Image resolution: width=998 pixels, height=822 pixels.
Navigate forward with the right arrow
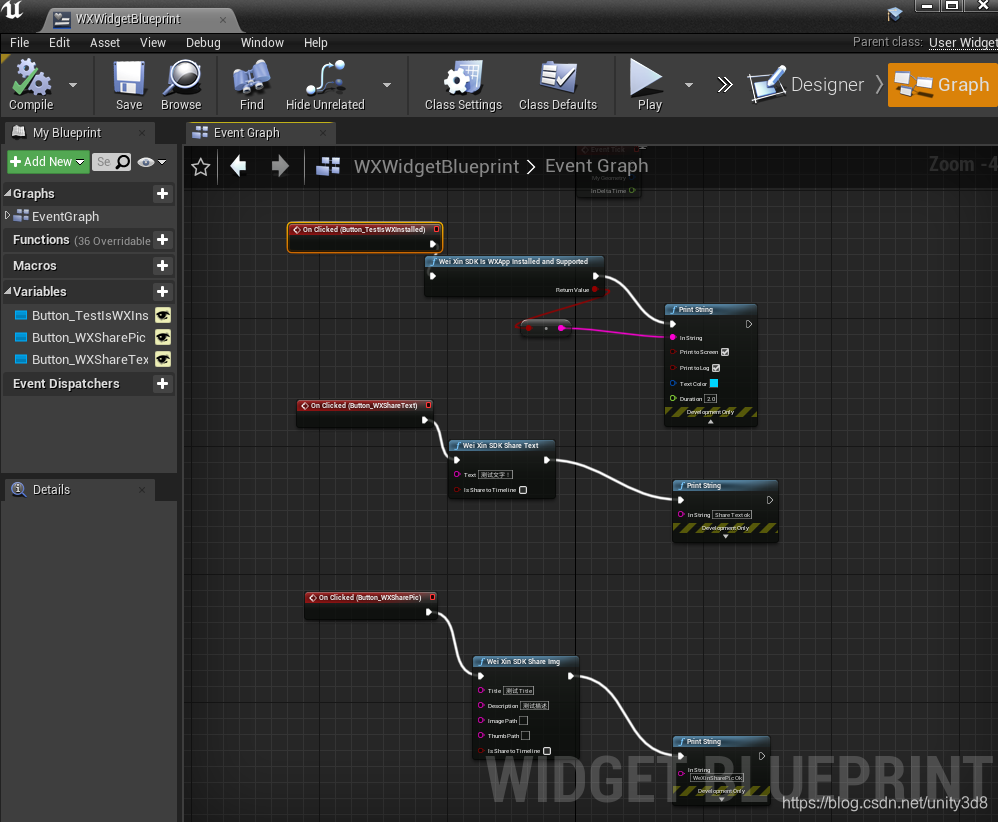click(x=279, y=166)
